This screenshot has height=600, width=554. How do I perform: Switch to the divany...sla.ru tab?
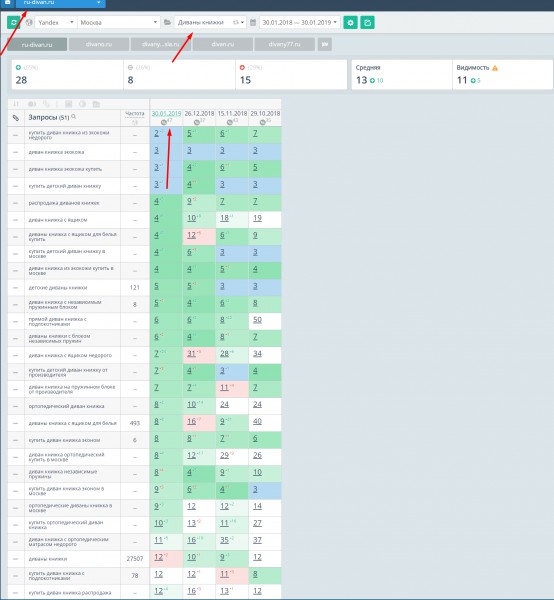pyautogui.click(x=161, y=44)
